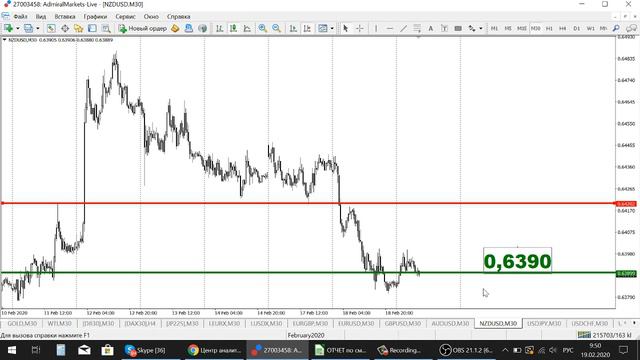Open the Файл menu

tap(20, 17)
